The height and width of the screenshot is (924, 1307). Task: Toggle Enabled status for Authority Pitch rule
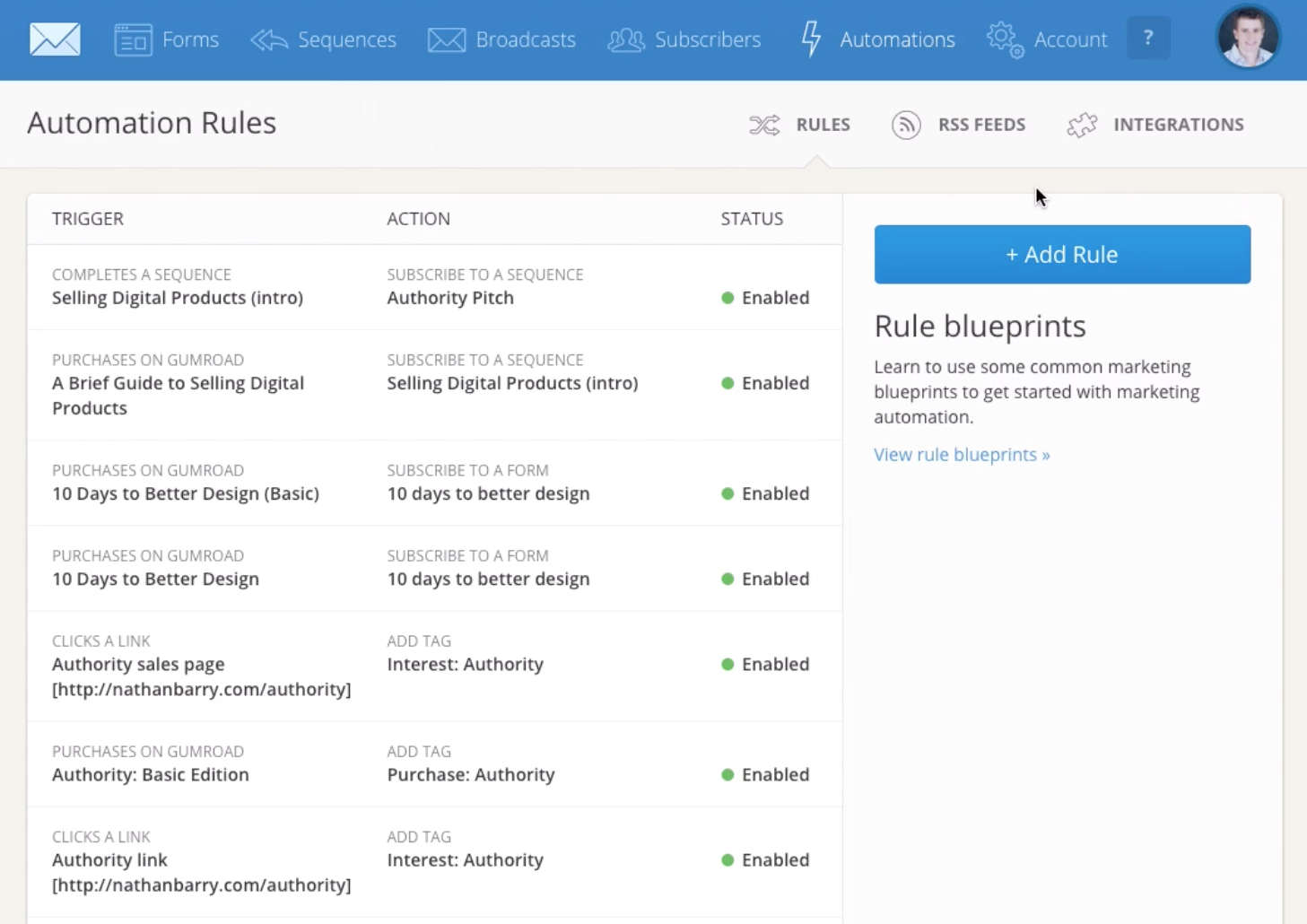click(765, 298)
